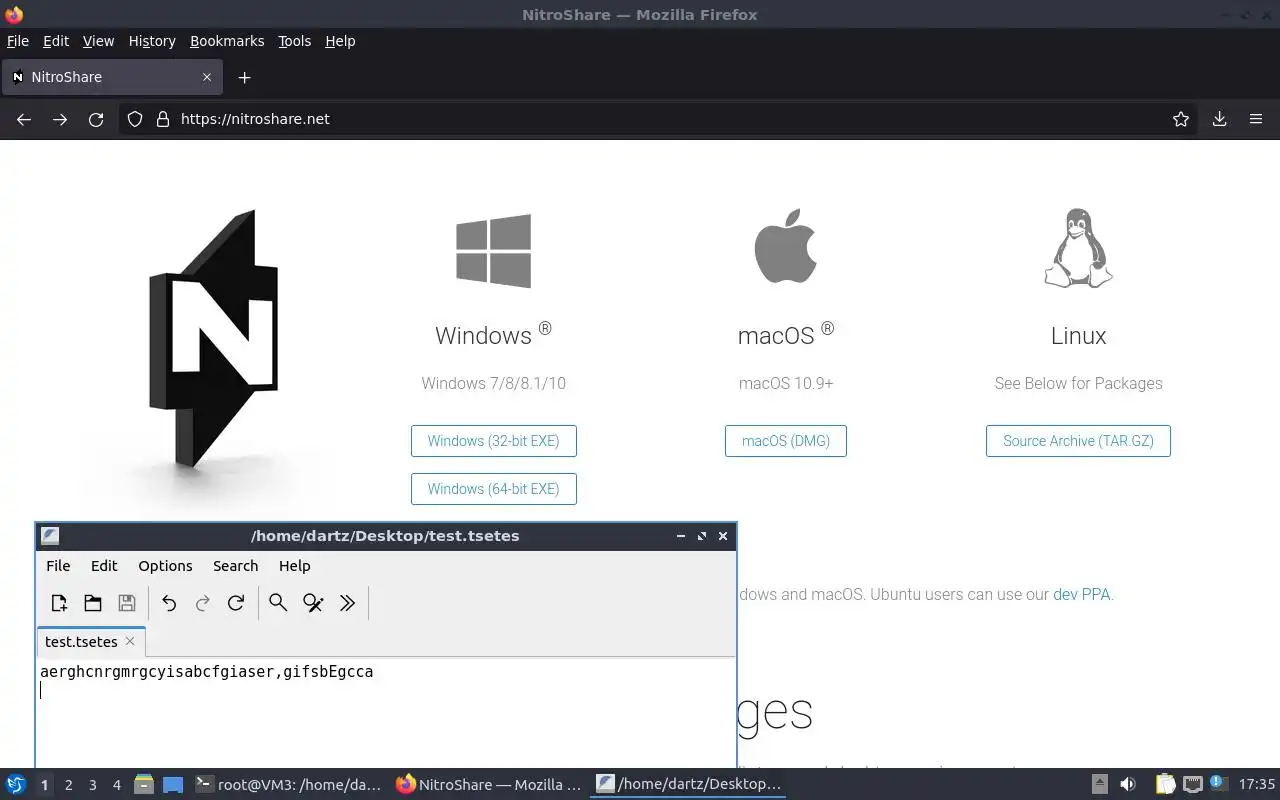Open Firefox Bookmarks menu
Image resolution: width=1280 pixels, height=800 pixels.
[227, 41]
